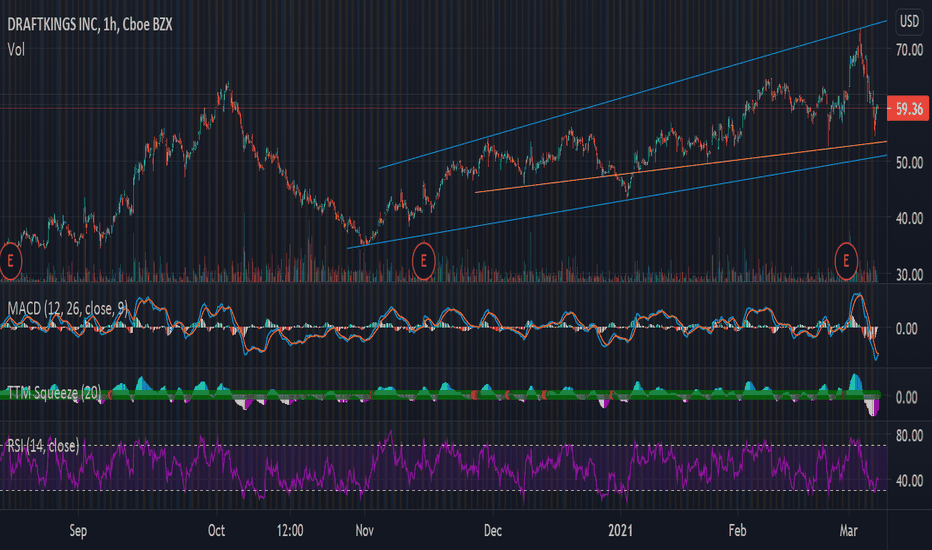Click the Sep date label on time axis
Image resolution: width=932 pixels, height=550 pixels.
78,530
